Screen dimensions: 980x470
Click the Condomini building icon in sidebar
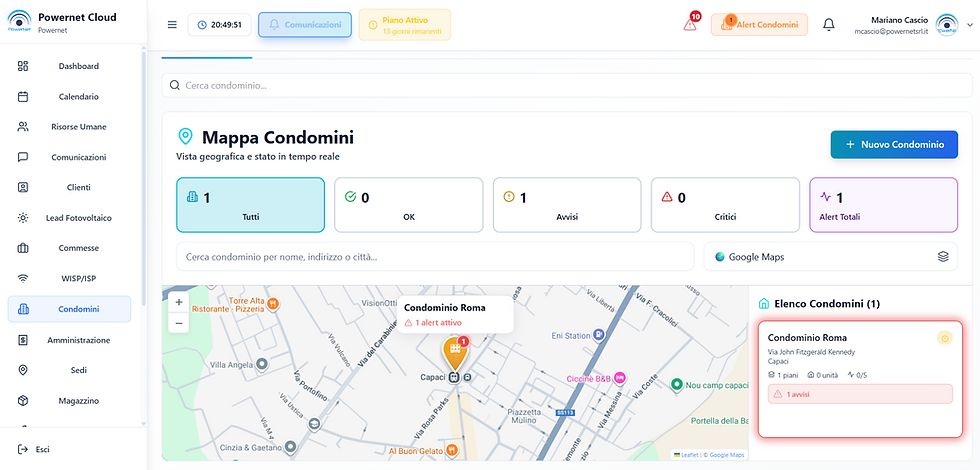click(x=23, y=309)
